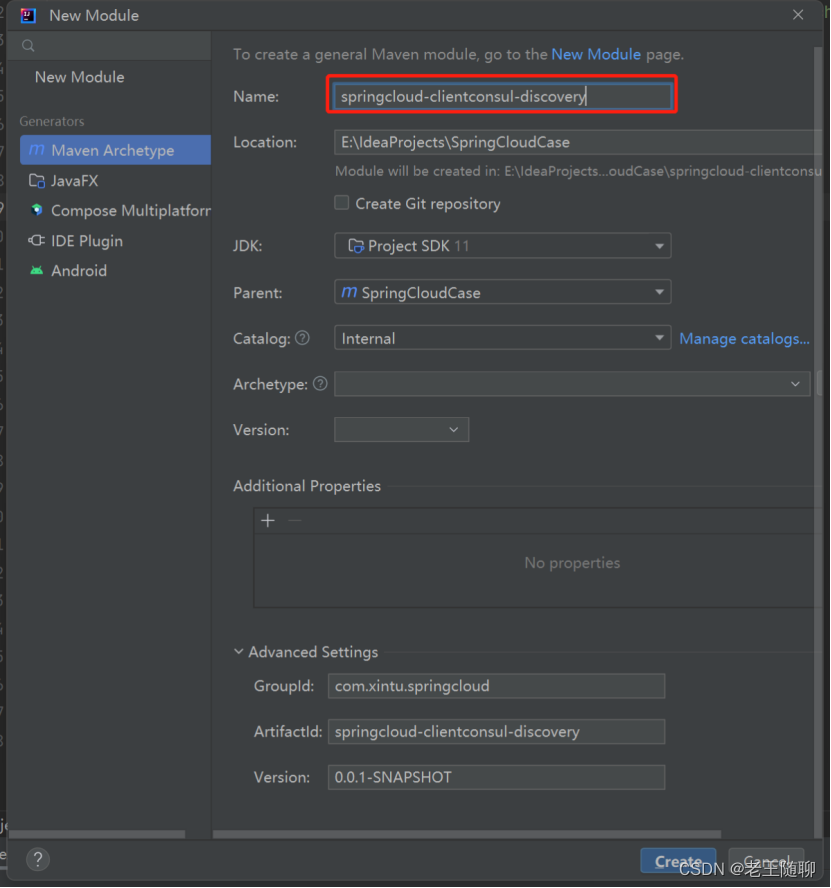The width and height of the screenshot is (831, 888).
Task: Enable the Create Git repository checkbox
Action: [x=342, y=203]
